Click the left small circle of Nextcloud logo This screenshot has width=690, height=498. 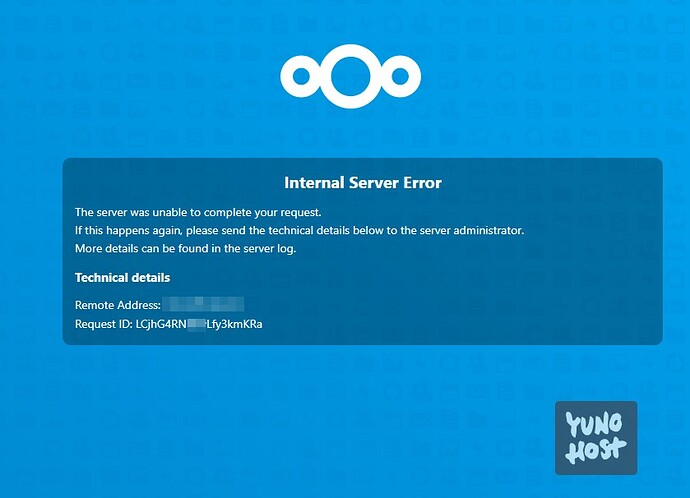pos(301,76)
